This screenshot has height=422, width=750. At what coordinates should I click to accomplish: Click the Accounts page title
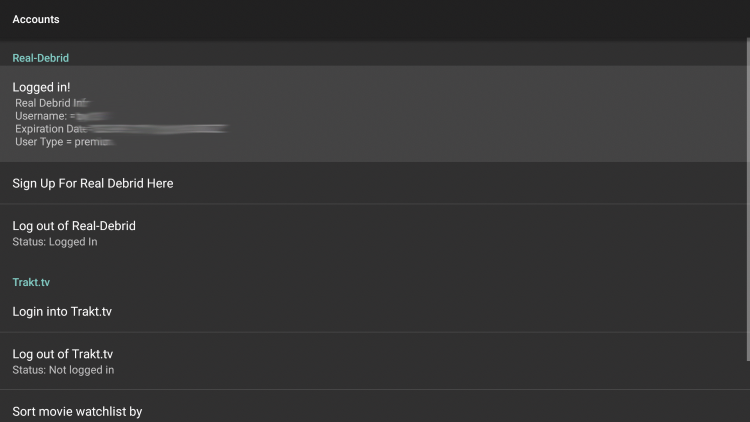[36, 20]
